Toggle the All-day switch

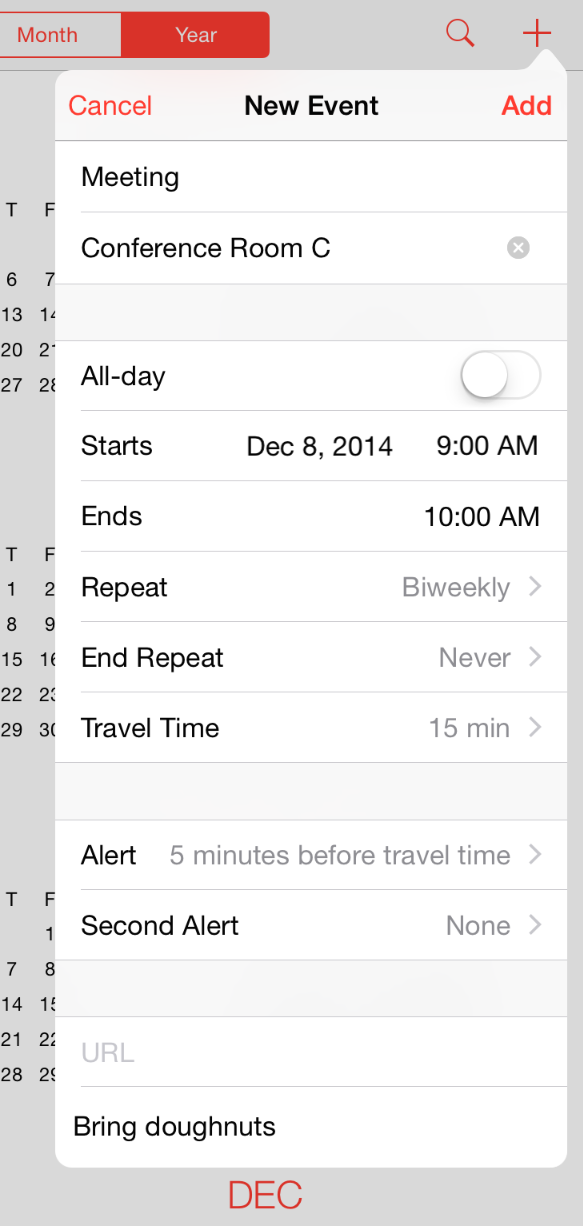pyautogui.click(x=500, y=377)
